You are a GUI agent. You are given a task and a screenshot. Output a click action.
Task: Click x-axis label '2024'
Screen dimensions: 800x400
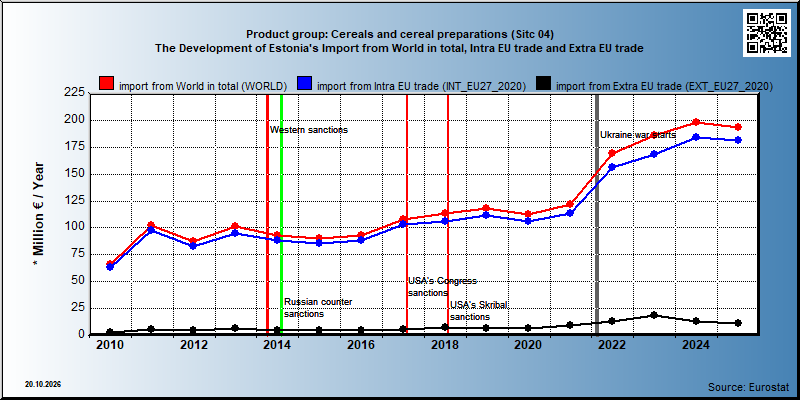coord(696,345)
